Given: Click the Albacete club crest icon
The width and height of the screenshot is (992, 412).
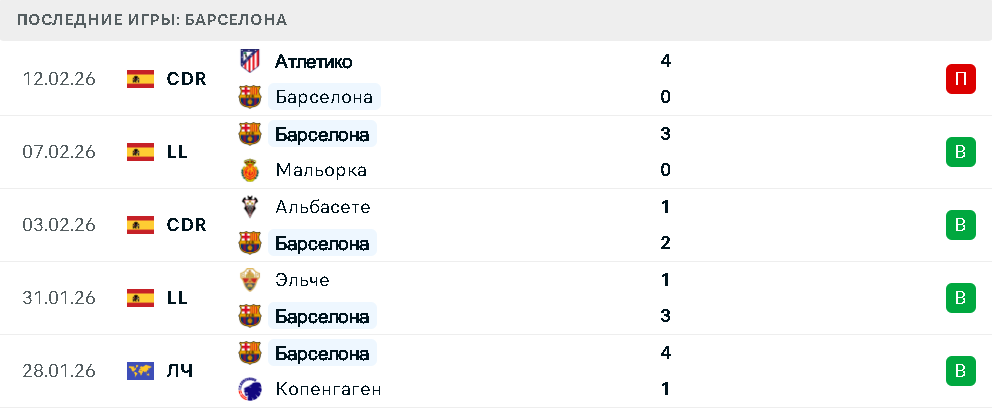Looking at the screenshot, I should (249, 207).
